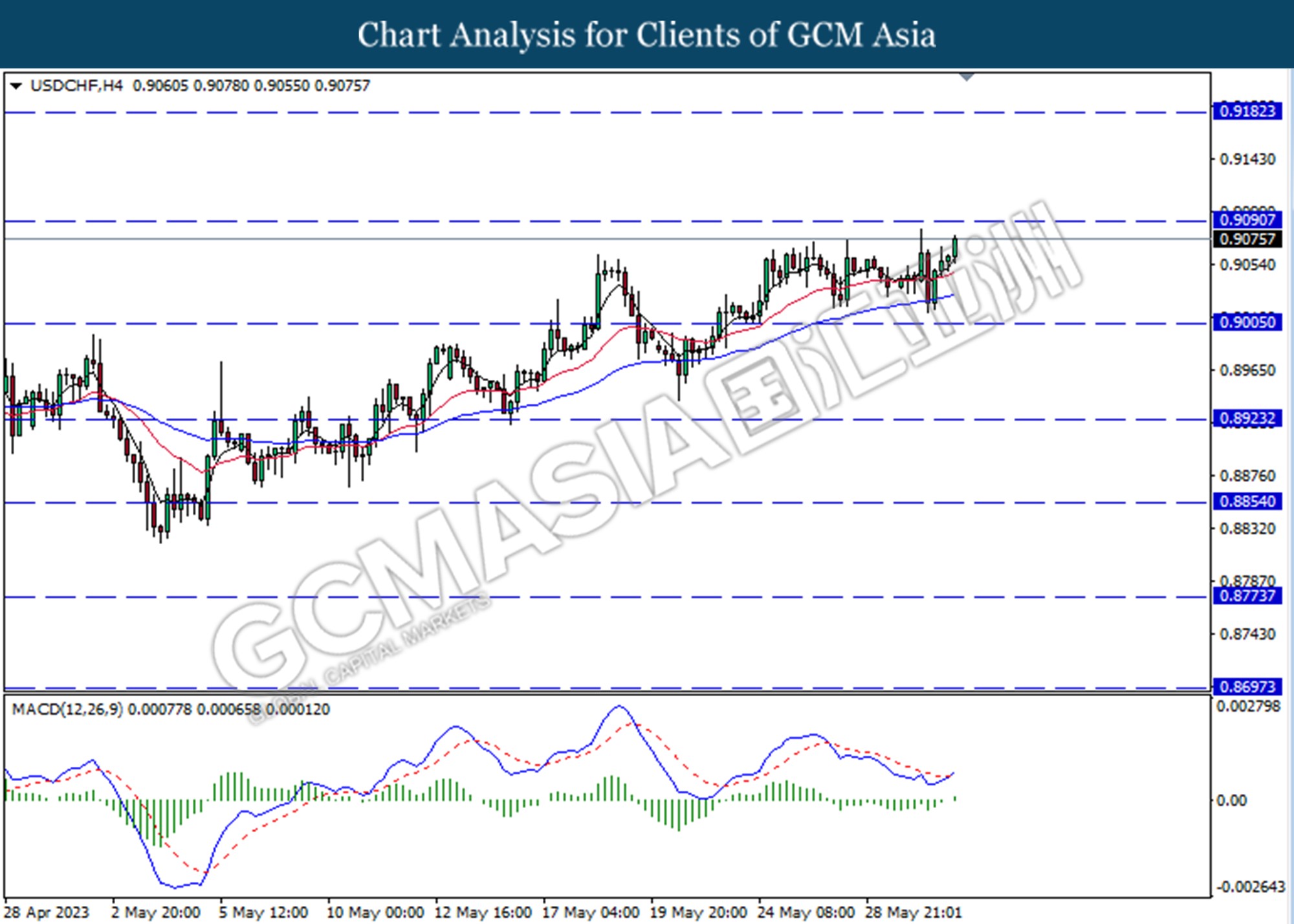
Task: Click the 0.90907 level price label
Action: [1247, 220]
